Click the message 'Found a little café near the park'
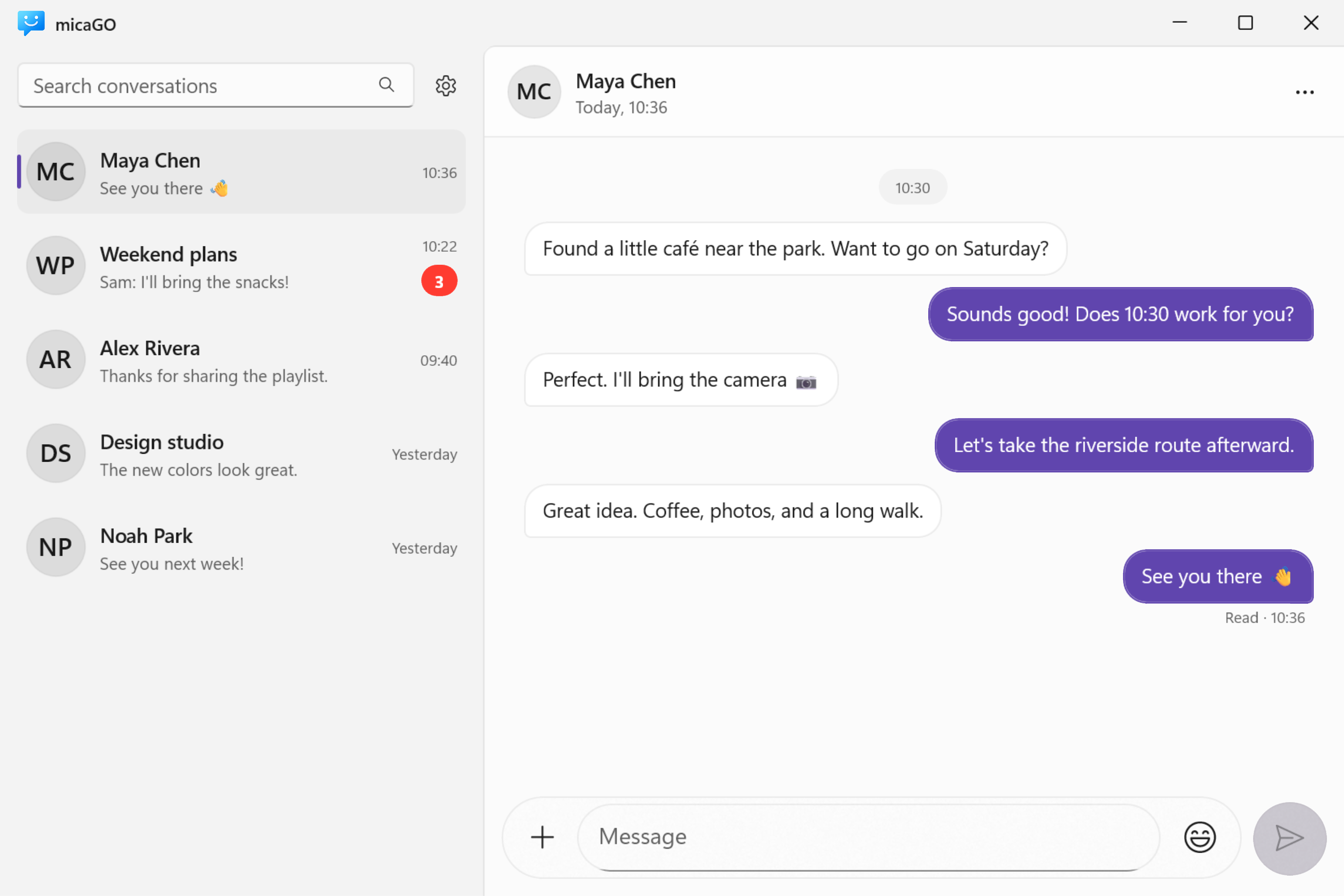Viewport: 1344px width, 896px height. [x=795, y=249]
